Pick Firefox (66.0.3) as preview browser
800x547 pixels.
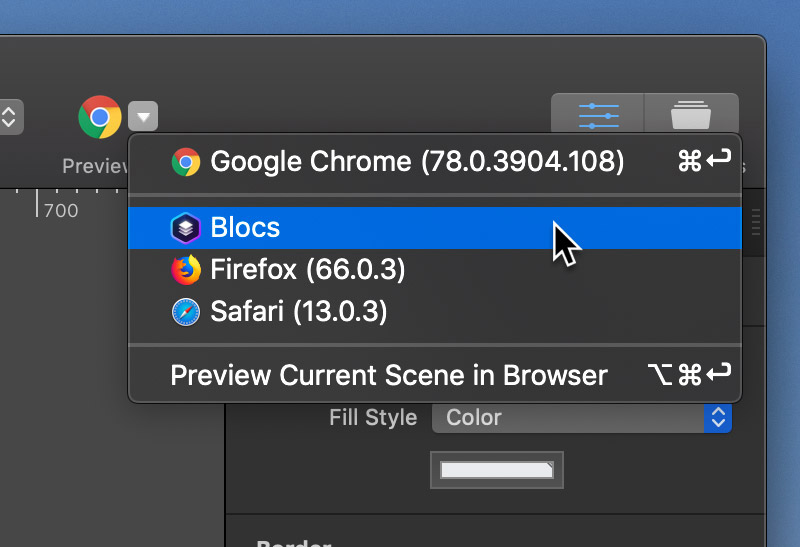click(435, 269)
